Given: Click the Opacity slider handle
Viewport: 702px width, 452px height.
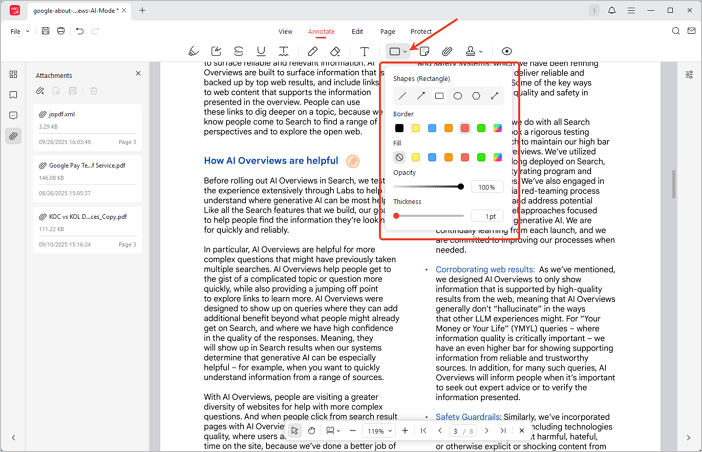Looking at the screenshot, I should click(461, 187).
